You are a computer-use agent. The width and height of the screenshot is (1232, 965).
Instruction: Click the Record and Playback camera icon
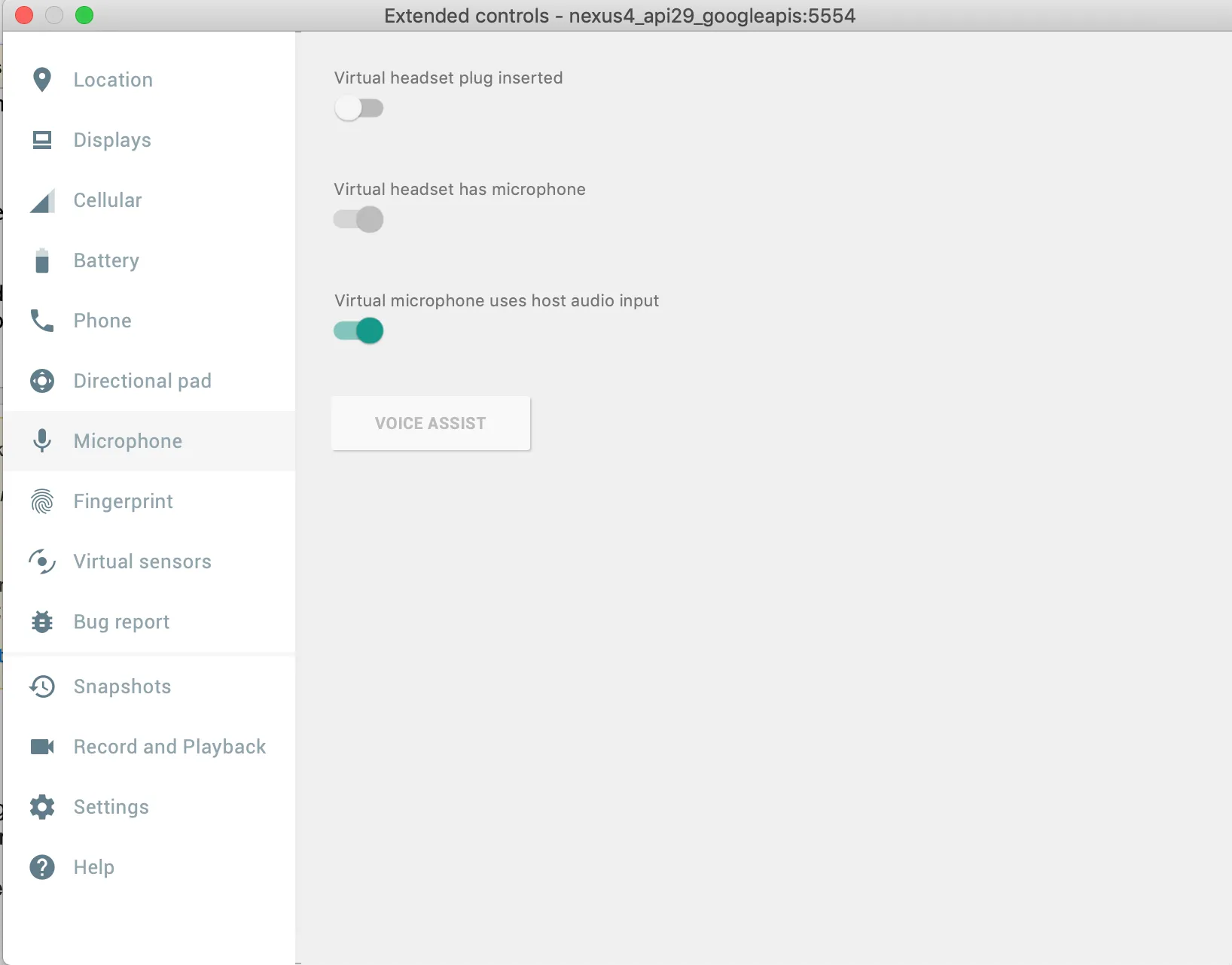pos(42,747)
